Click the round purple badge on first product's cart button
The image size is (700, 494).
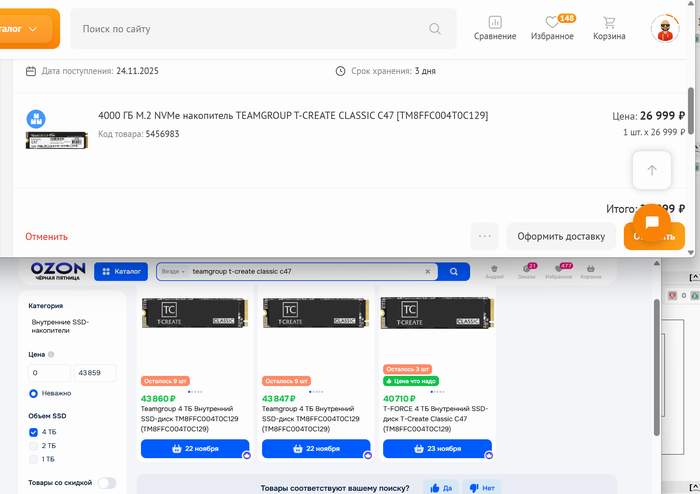246,455
